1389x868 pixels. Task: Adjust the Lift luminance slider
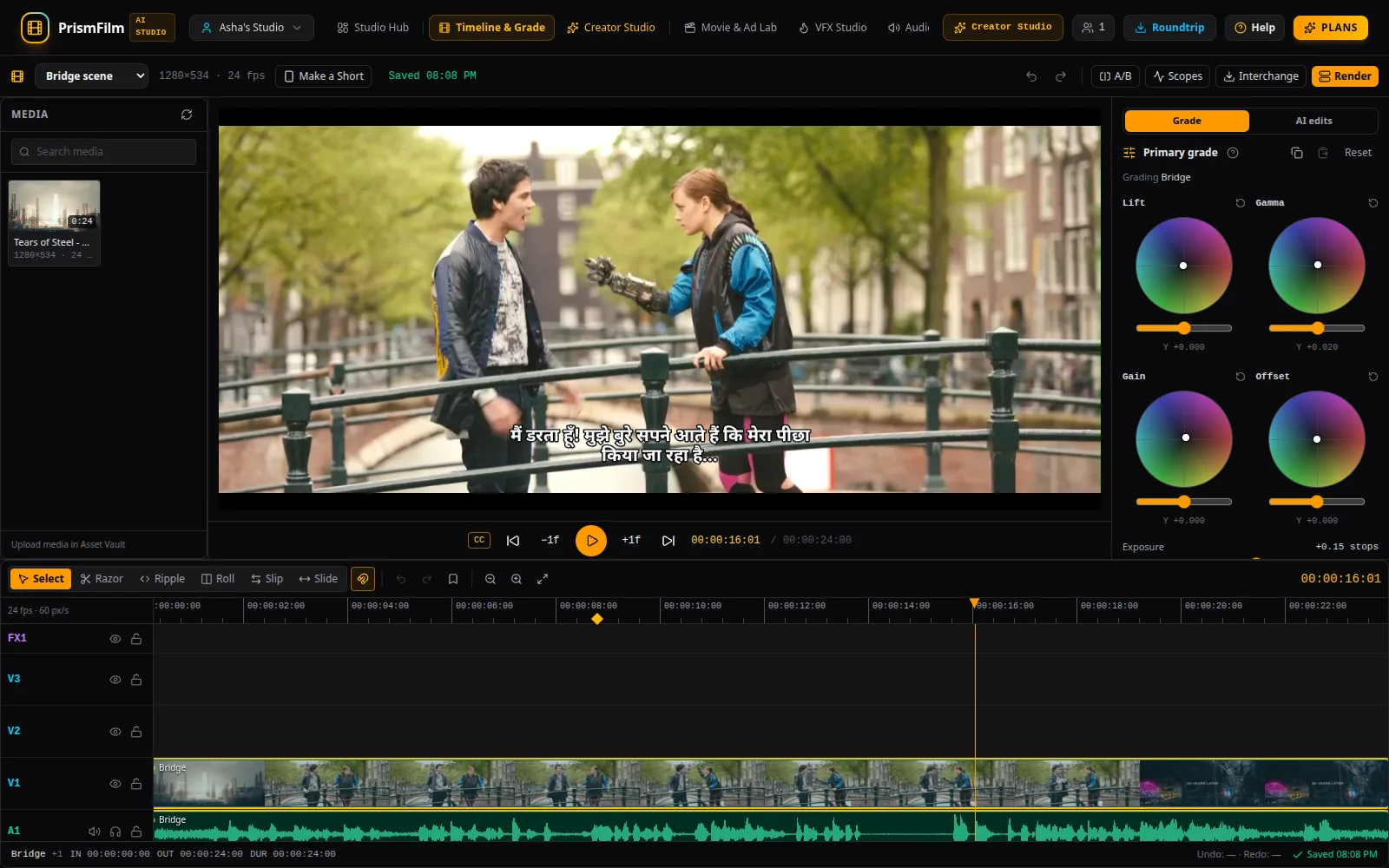[1184, 328]
